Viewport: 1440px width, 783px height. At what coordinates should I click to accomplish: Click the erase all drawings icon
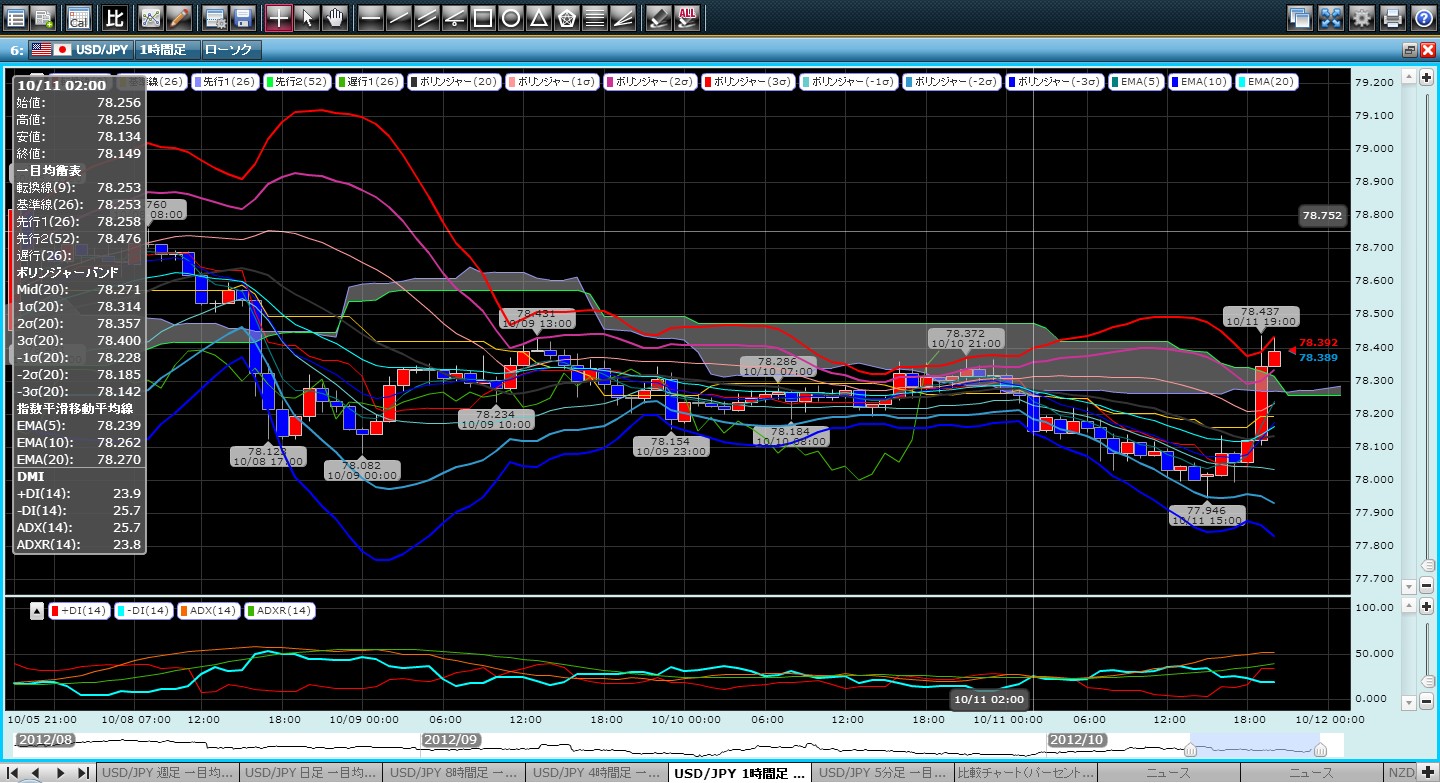687,17
